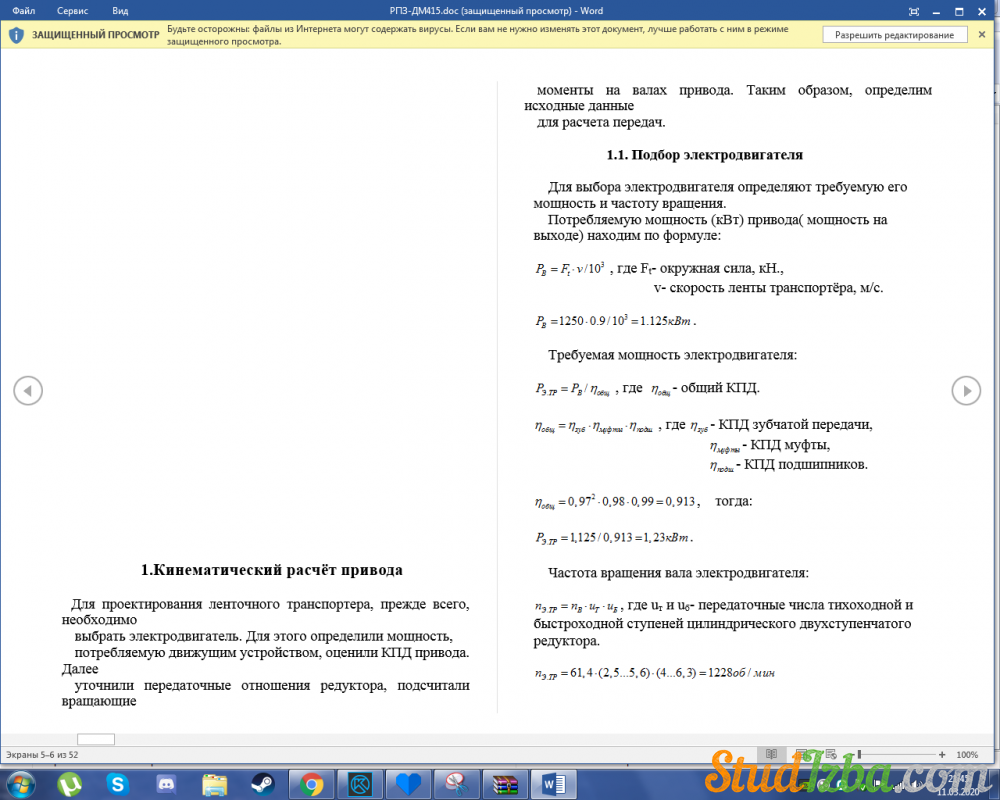Image resolution: width=1000 pixels, height=800 pixels.
Task: Click text общий КПД
Action: click(x=719, y=388)
